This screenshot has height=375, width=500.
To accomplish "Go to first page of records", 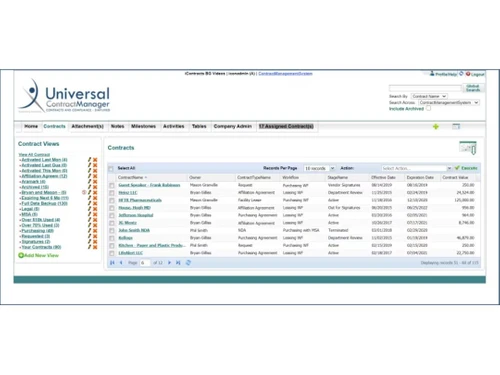I will [x=112, y=263].
